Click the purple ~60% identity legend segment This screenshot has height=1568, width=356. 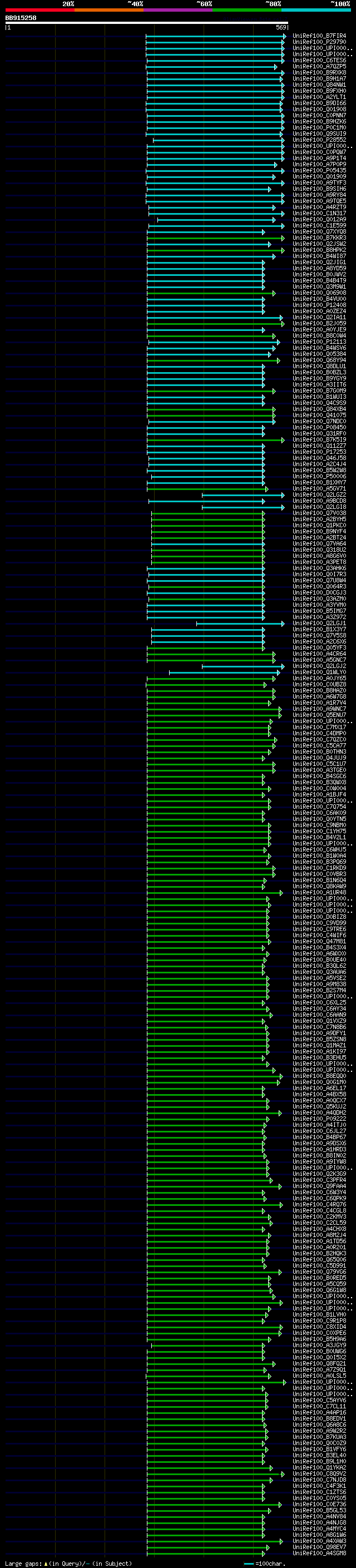click(x=177, y=10)
